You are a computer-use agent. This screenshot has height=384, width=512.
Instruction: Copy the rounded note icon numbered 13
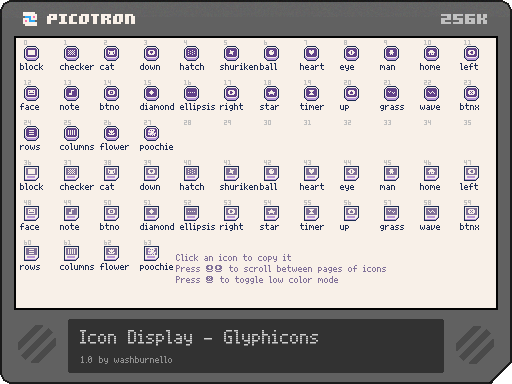71,93
